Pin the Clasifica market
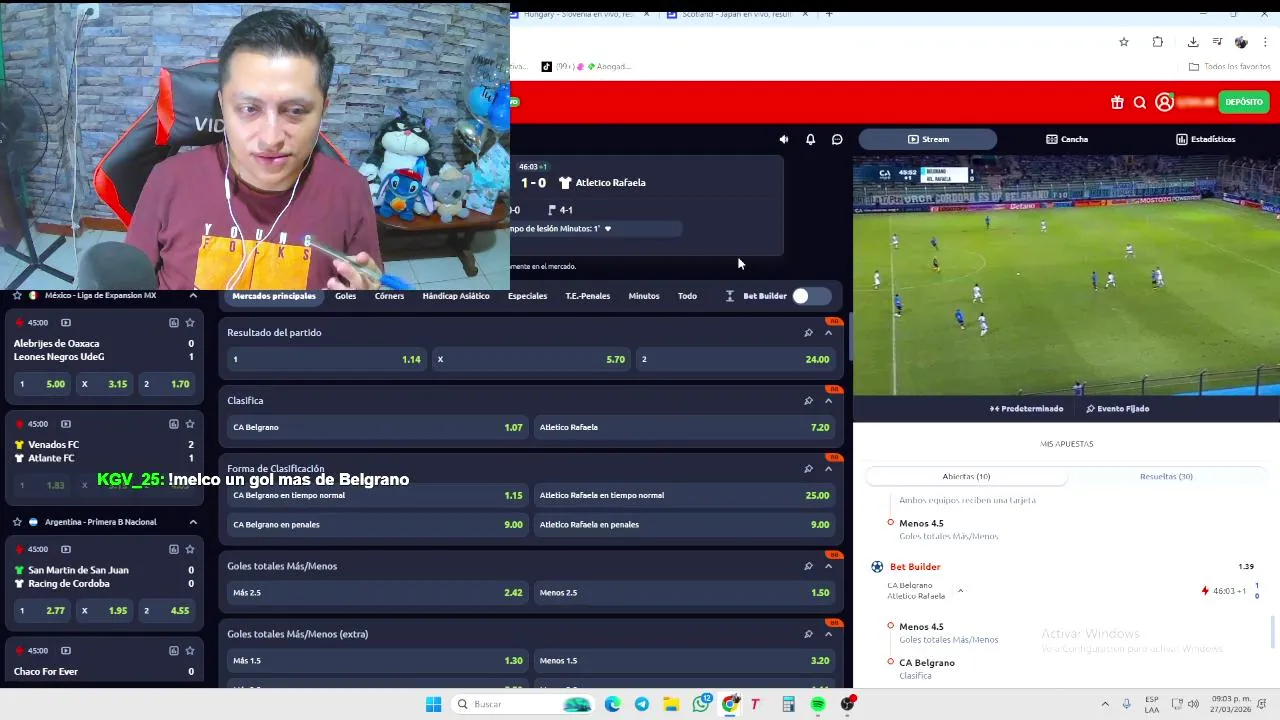Image resolution: width=1280 pixels, height=720 pixels. [808, 400]
